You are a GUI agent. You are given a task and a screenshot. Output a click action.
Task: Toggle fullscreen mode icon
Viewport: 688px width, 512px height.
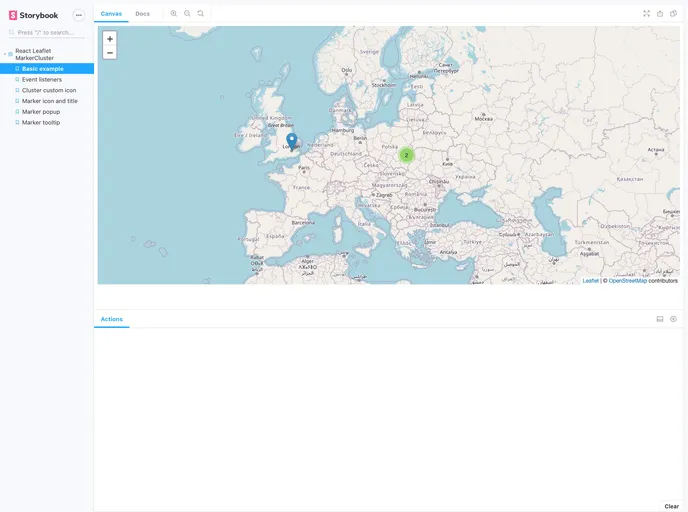tap(646, 14)
